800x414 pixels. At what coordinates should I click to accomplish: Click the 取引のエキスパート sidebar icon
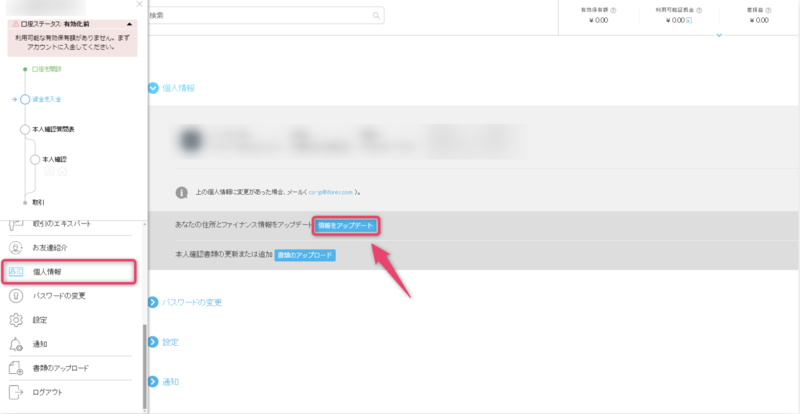(x=16, y=224)
